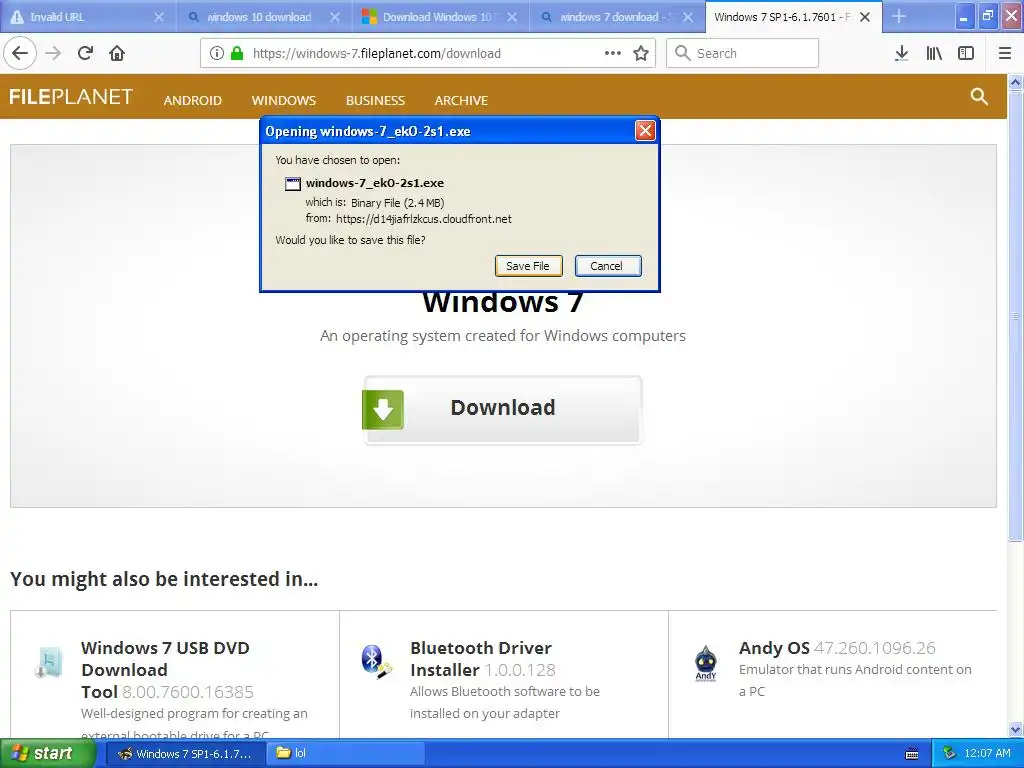Open the ARCHIVE navigation menu
Screen dimensions: 1024x768
coord(461,101)
